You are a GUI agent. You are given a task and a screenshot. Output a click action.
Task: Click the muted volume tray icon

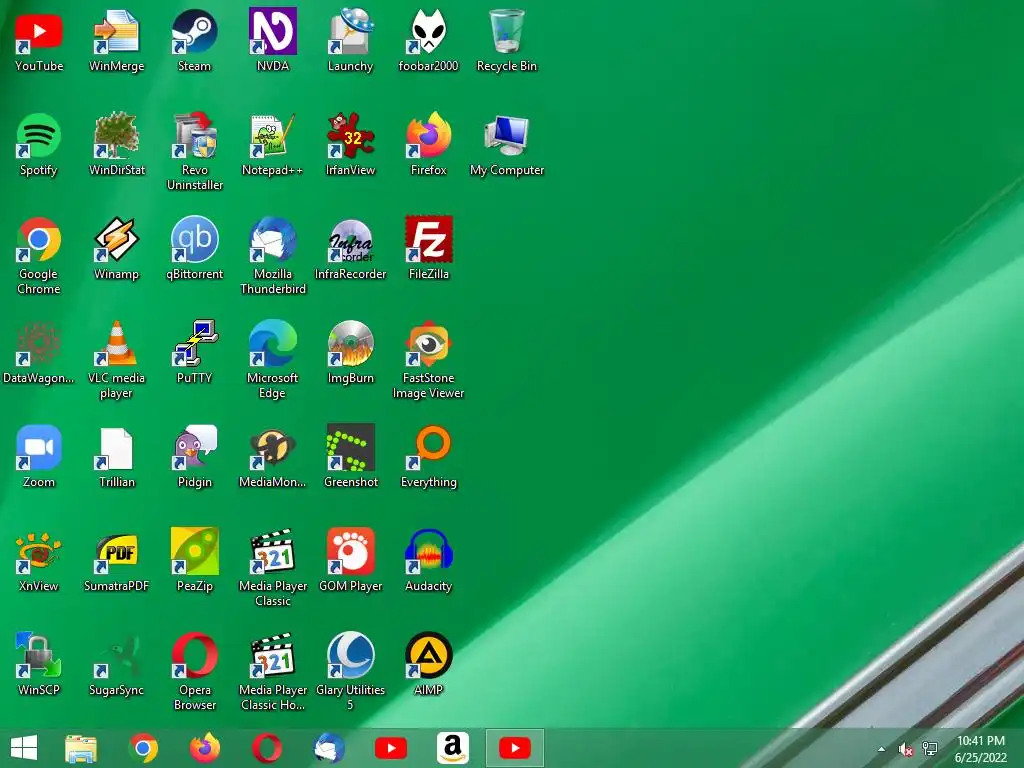tap(905, 749)
